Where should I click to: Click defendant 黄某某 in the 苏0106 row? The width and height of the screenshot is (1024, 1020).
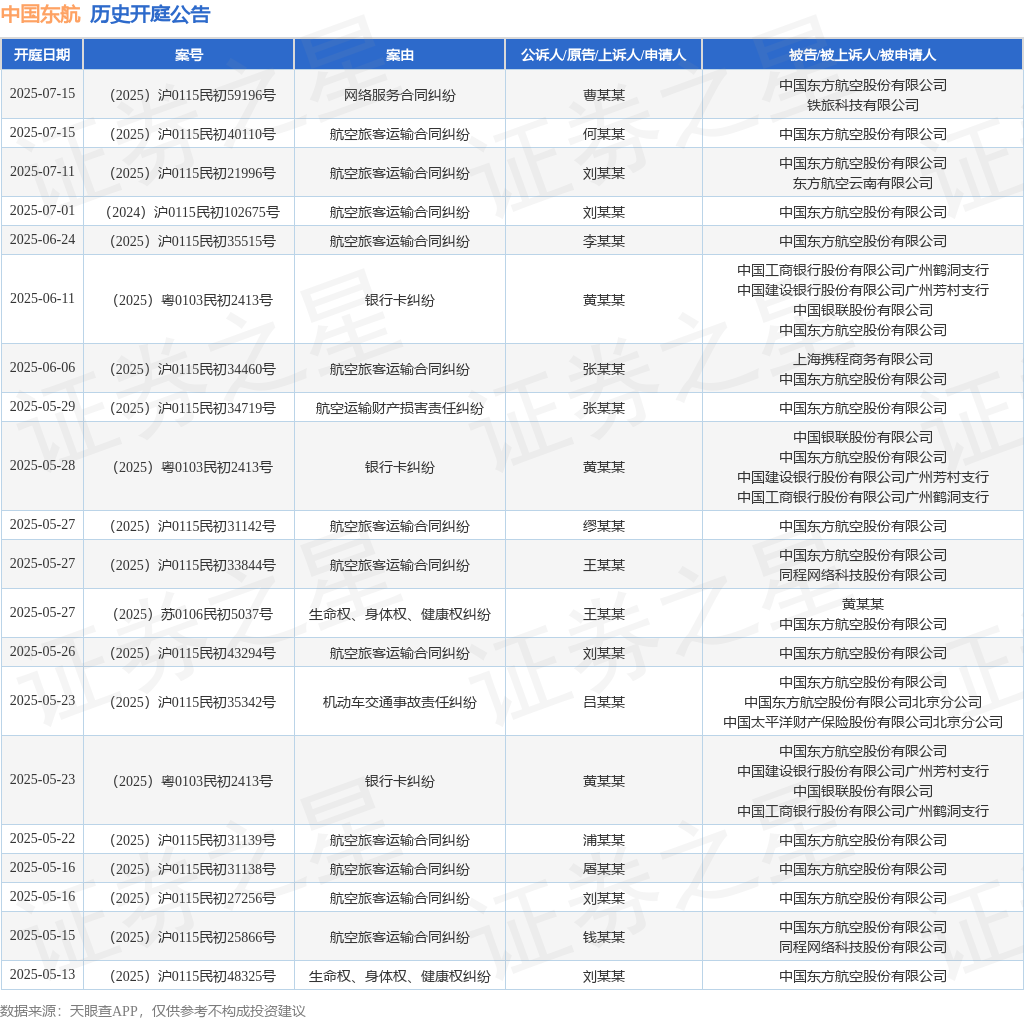click(x=863, y=603)
